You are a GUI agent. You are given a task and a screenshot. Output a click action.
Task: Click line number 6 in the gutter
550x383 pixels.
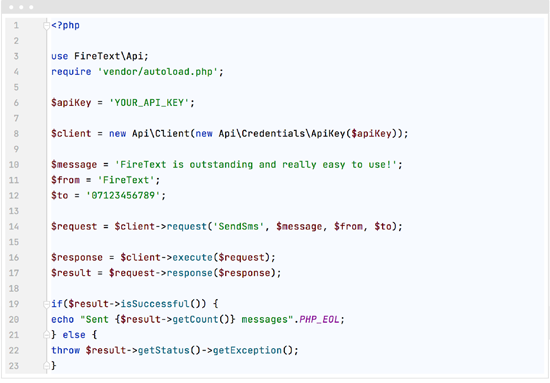coord(16,103)
